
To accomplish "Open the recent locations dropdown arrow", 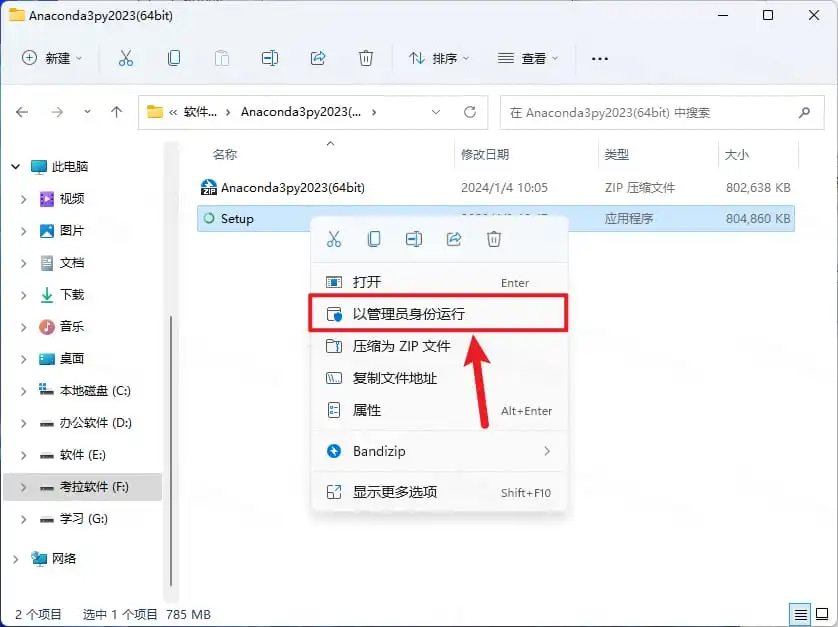I will [87, 112].
